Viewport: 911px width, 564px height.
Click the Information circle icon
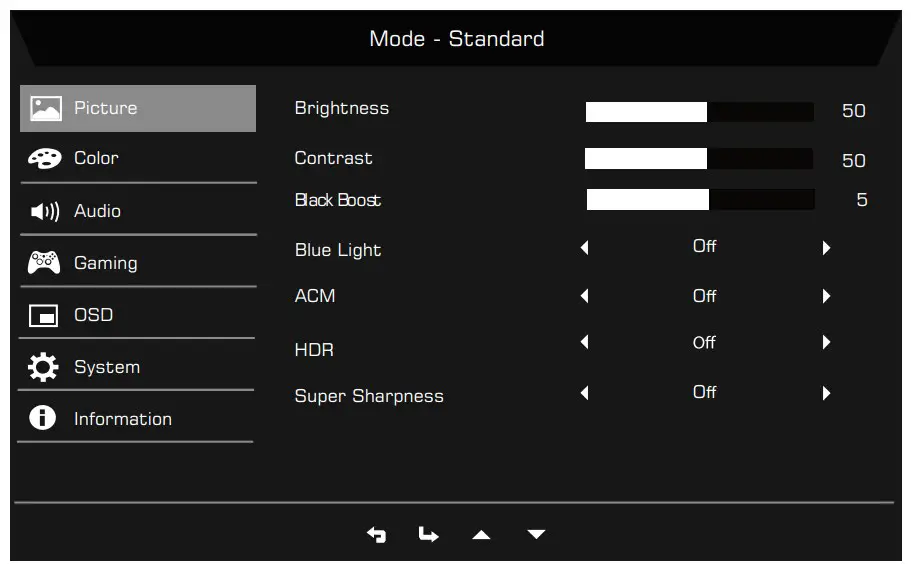(43, 418)
